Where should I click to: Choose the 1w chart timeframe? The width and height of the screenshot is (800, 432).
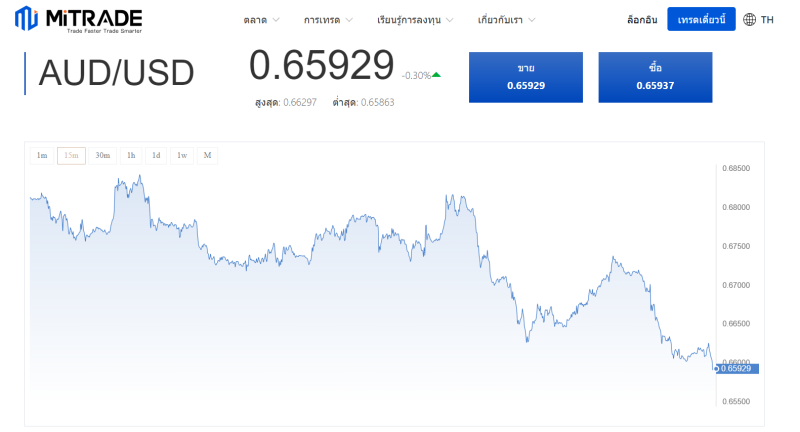coord(182,155)
